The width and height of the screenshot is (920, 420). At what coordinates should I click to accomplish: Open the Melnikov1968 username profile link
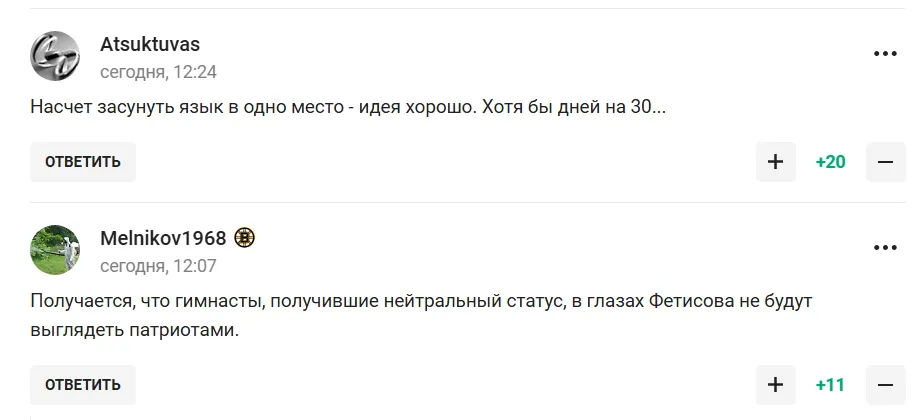point(163,238)
